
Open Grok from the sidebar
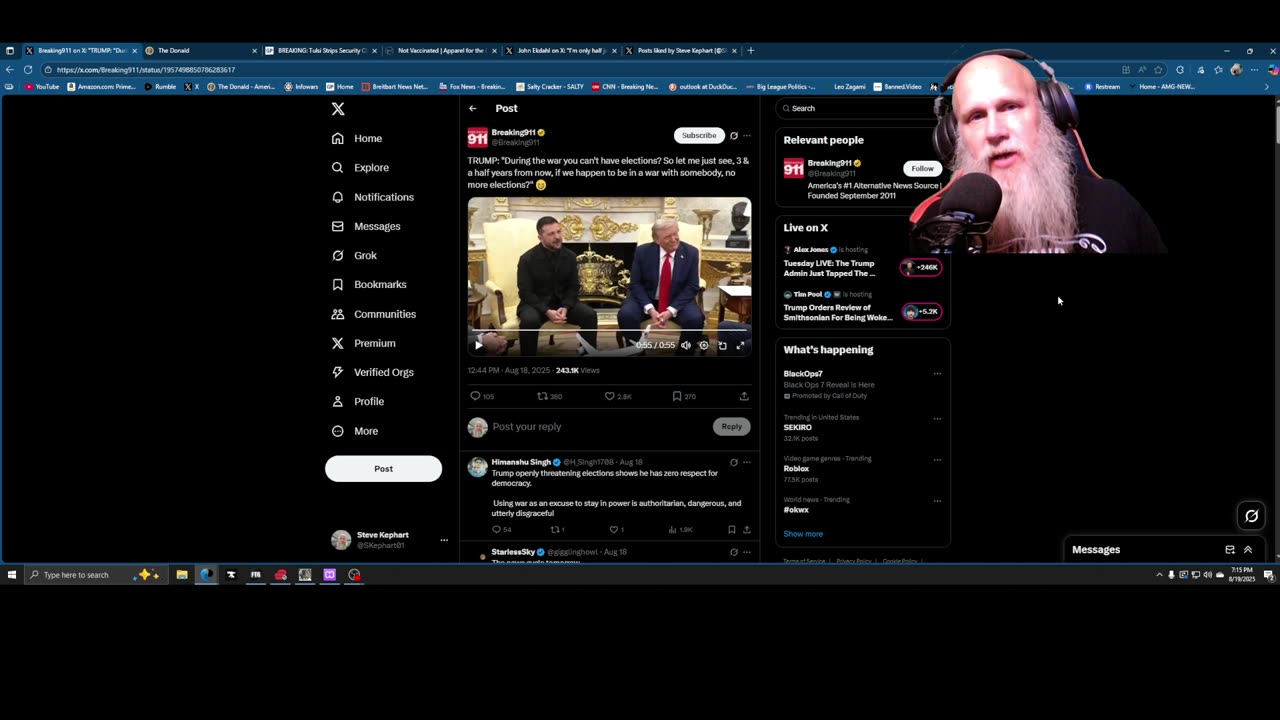coord(354,255)
